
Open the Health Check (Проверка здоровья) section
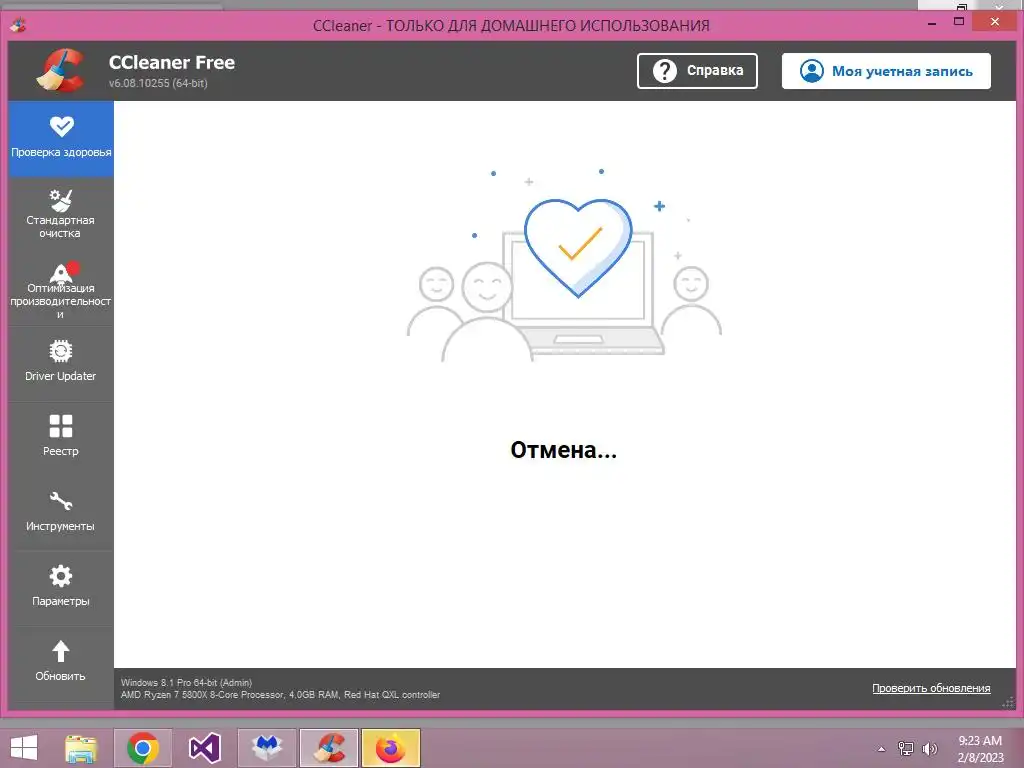(61, 138)
